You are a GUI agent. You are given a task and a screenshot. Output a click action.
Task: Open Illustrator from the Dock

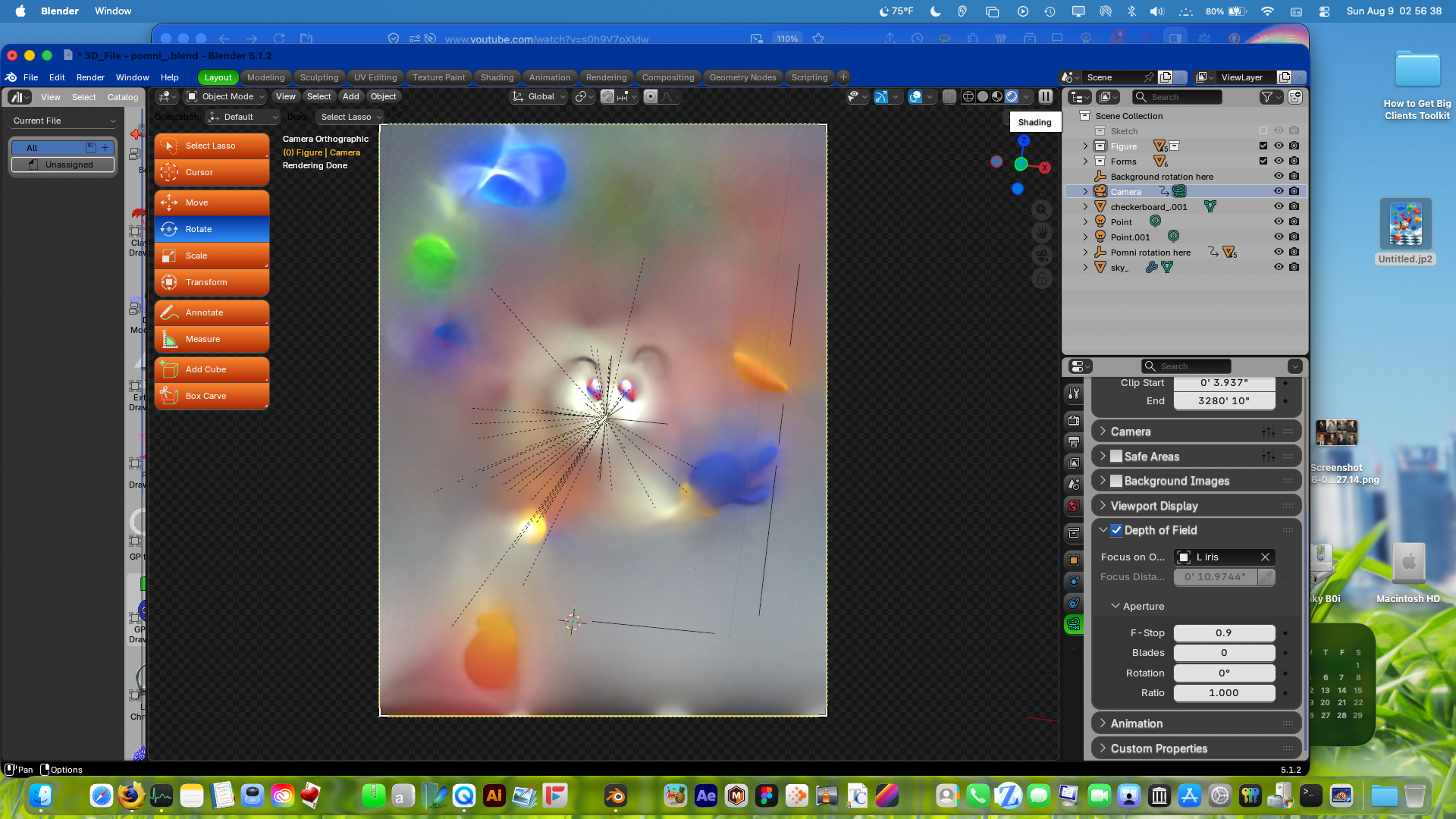click(494, 795)
